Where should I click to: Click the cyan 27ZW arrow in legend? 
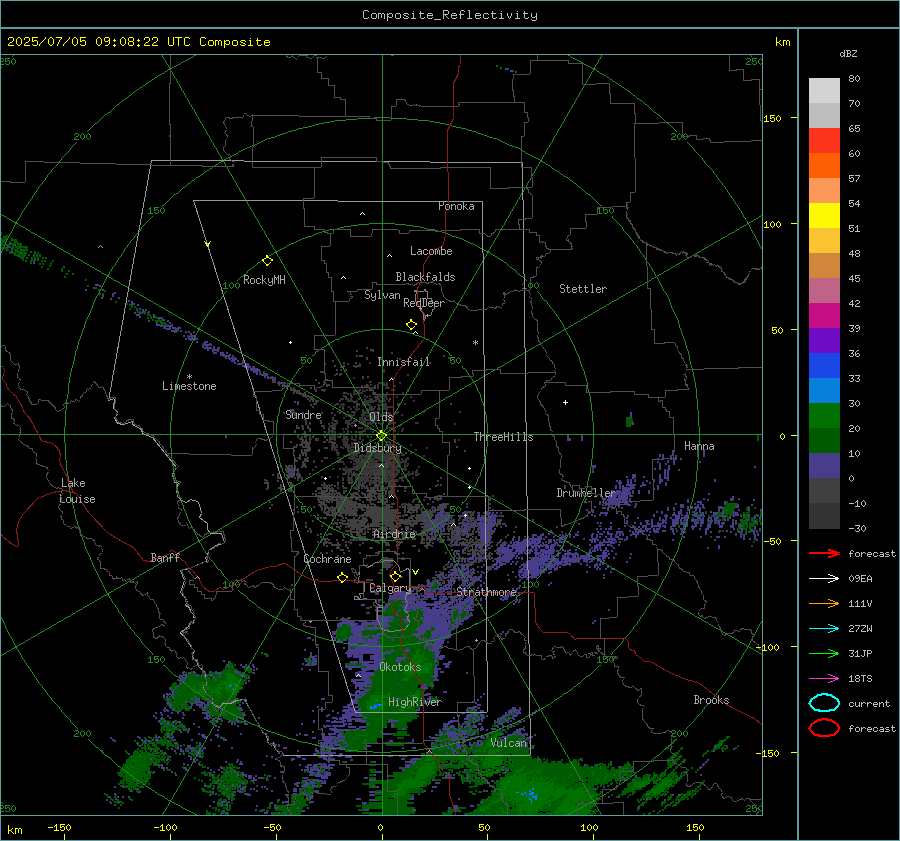(824, 629)
